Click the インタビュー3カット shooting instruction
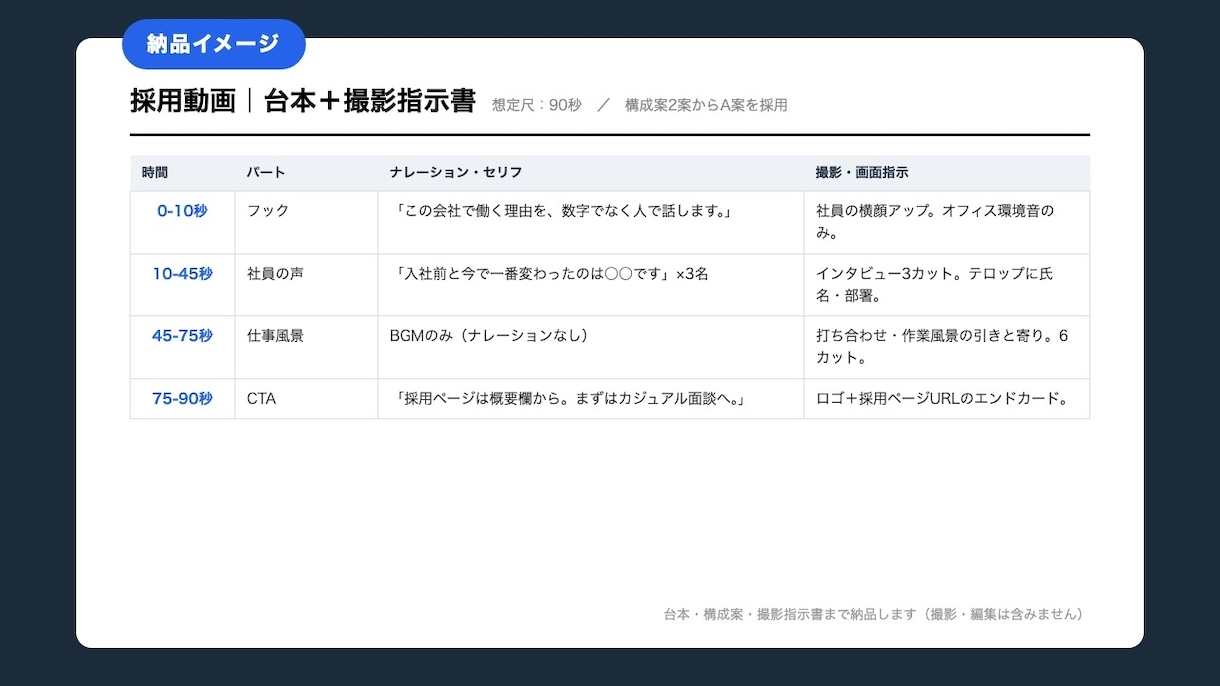Image resolution: width=1220 pixels, height=686 pixels. coord(947,285)
